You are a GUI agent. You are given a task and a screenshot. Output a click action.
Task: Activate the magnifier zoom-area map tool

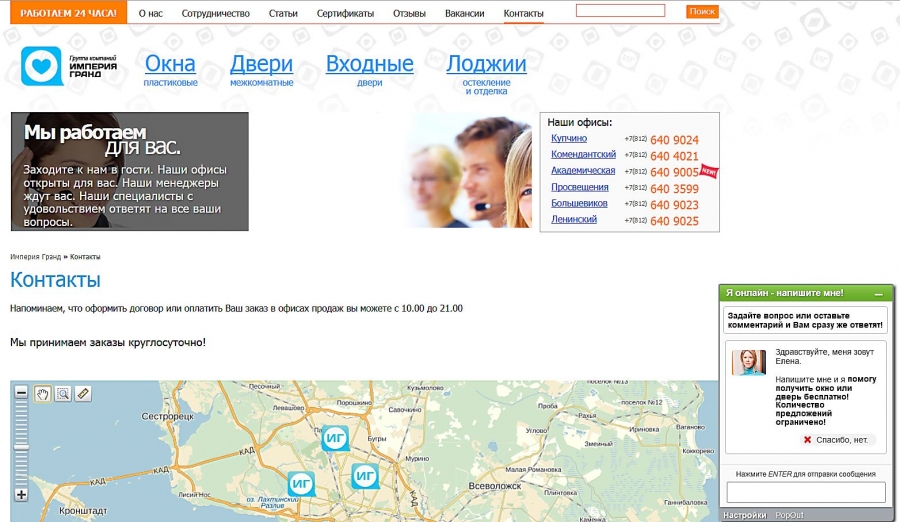point(63,393)
